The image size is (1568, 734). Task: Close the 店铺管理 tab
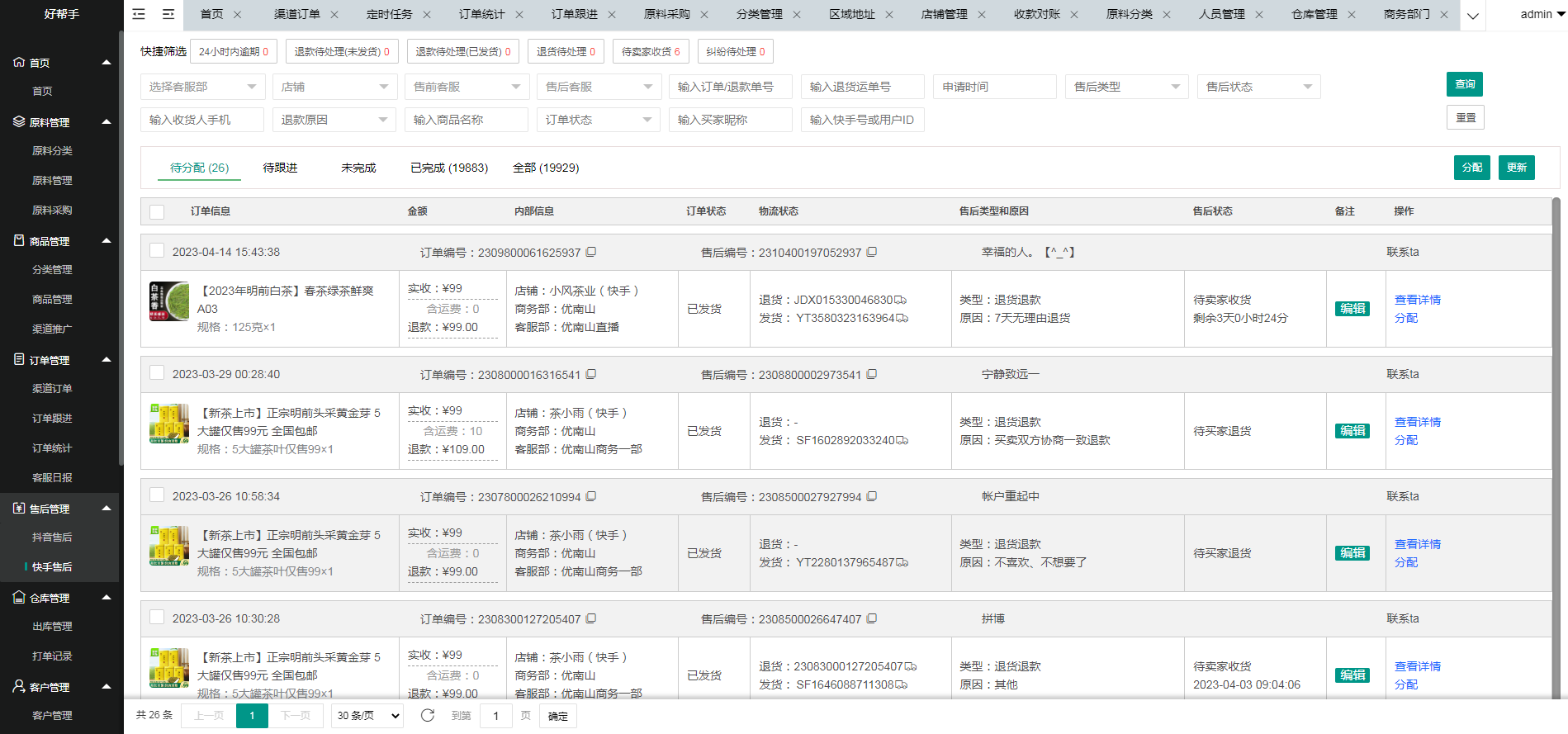pos(982,15)
